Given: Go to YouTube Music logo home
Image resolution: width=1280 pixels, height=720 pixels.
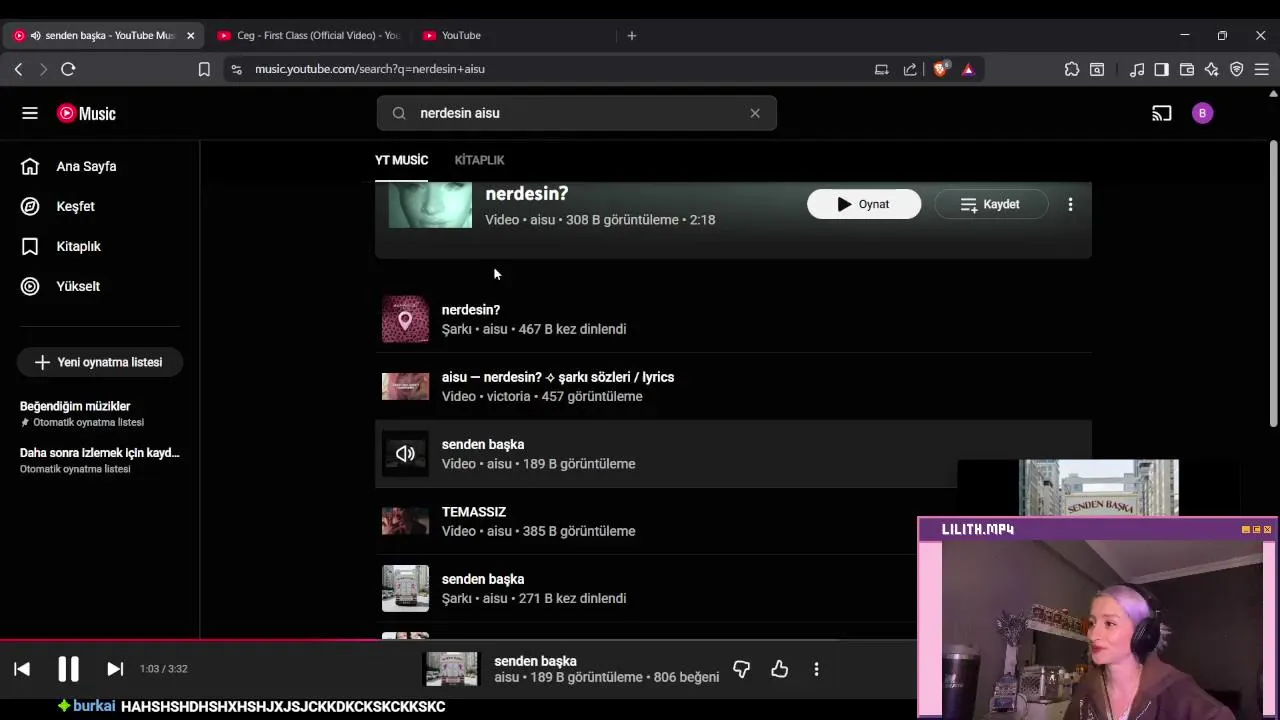Looking at the screenshot, I should pos(86,113).
